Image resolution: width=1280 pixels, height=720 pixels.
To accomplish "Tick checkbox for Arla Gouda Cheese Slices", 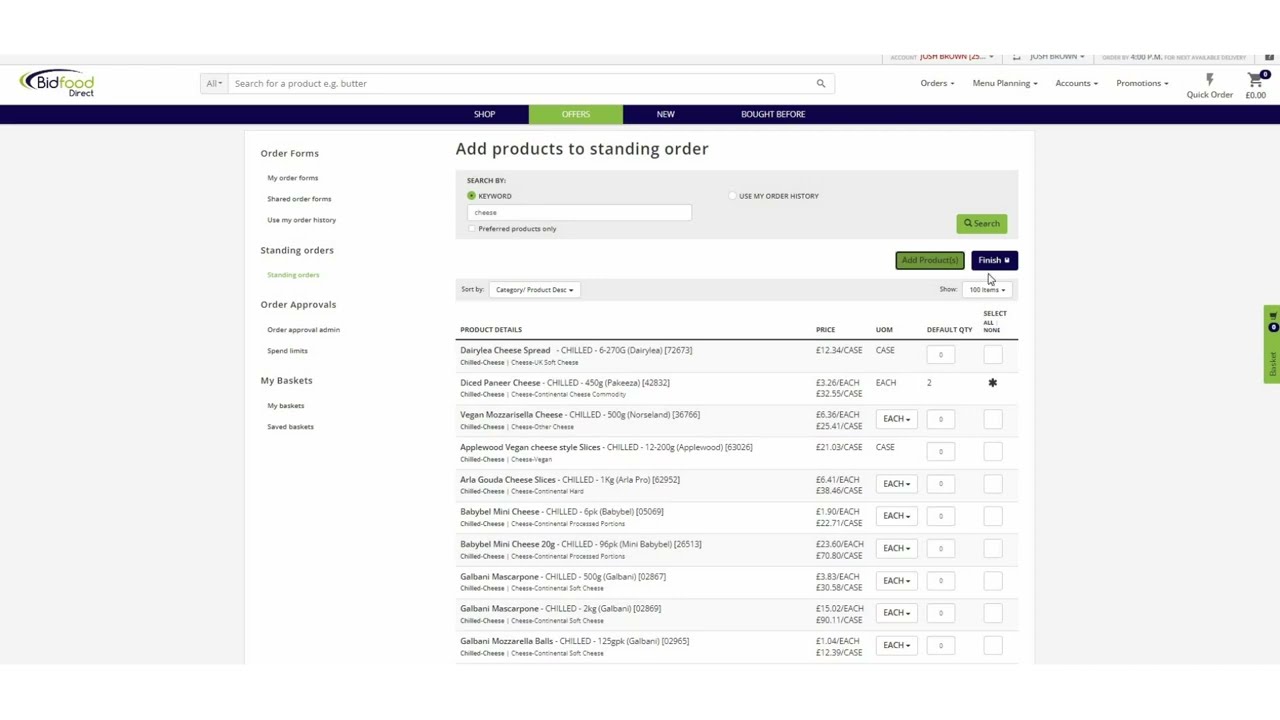I will click(x=992, y=484).
